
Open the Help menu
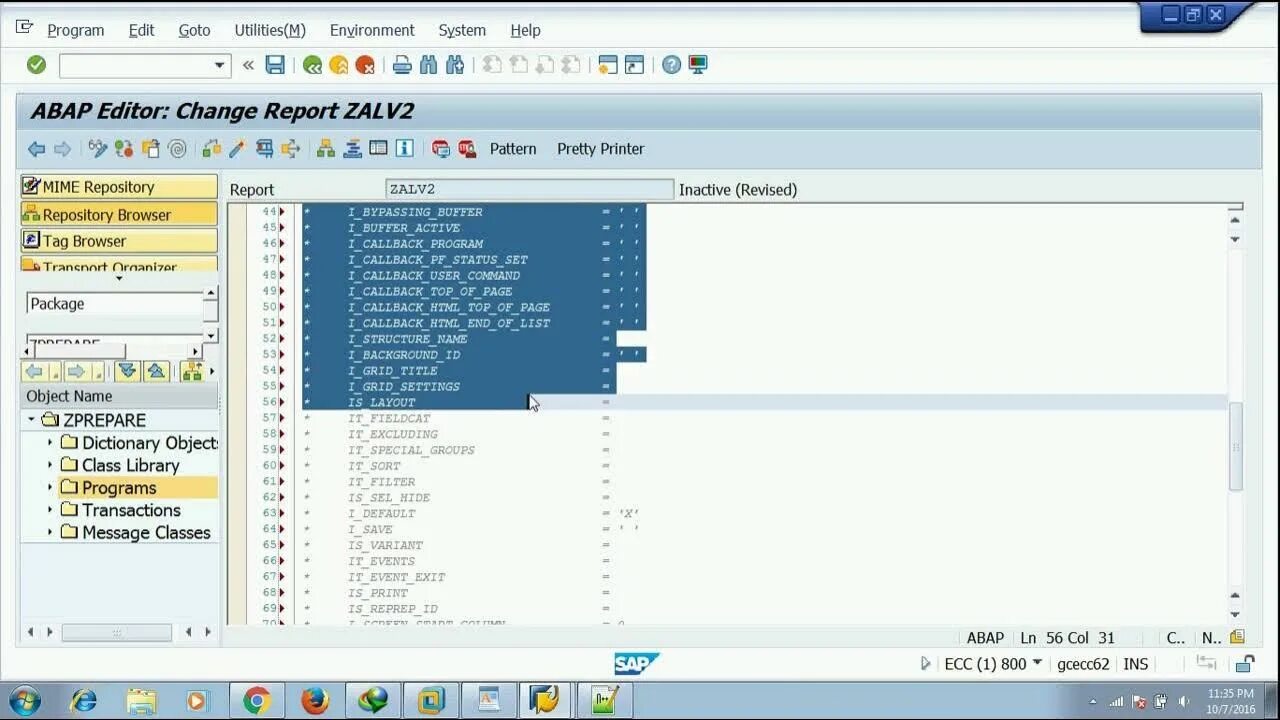pos(525,30)
